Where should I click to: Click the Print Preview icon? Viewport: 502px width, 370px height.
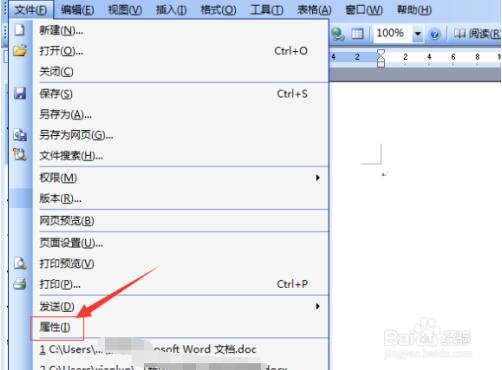click(20, 263)
